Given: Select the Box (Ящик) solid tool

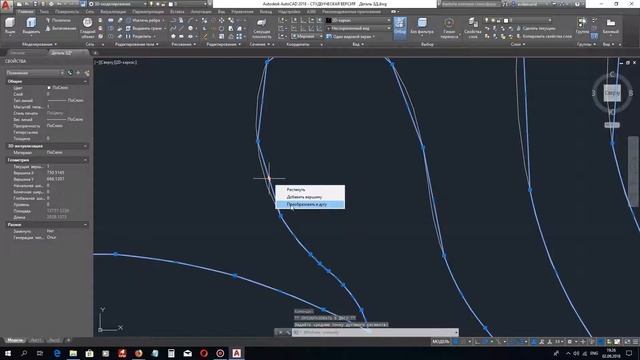Looking at the screenshot, I should [10, 25].
